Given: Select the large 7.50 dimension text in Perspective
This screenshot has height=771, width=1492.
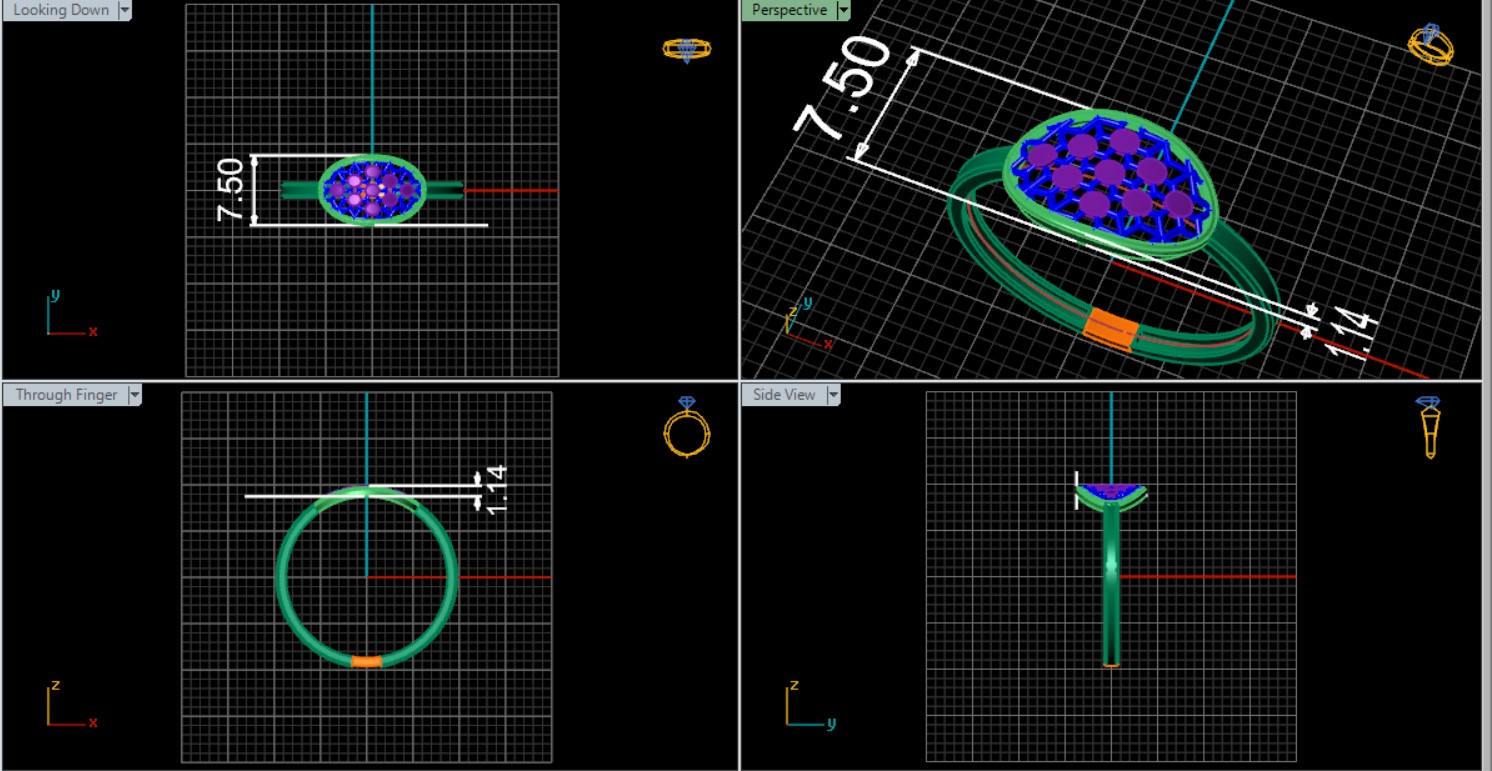Looking at the screenshot, I should click(x=842, y=86).
